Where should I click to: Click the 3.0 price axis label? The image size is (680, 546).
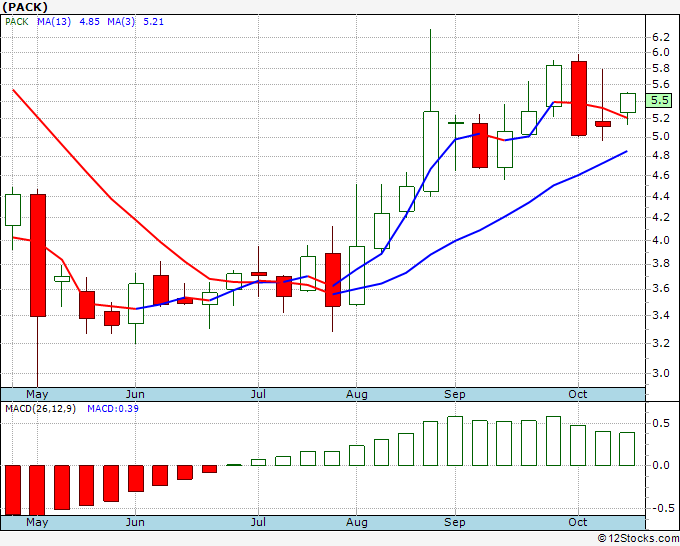tap(660, 373)
